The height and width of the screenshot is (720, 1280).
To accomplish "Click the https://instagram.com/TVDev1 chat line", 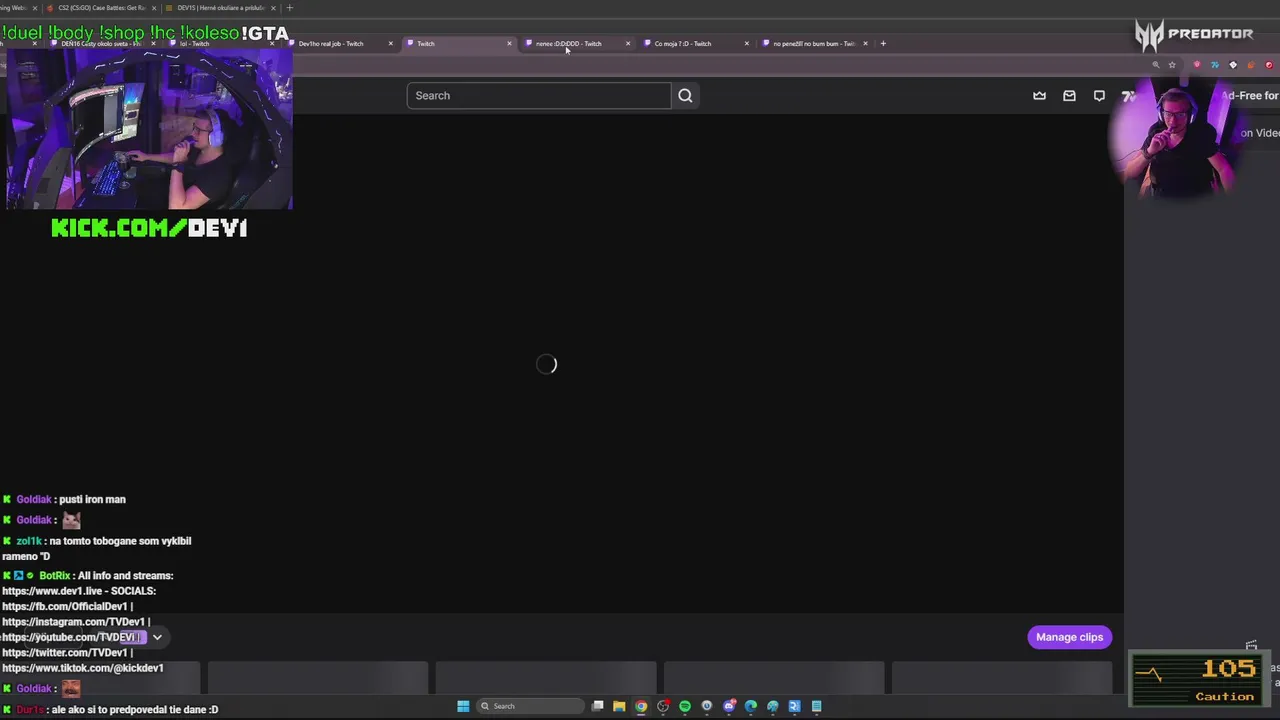I will 76,622.
